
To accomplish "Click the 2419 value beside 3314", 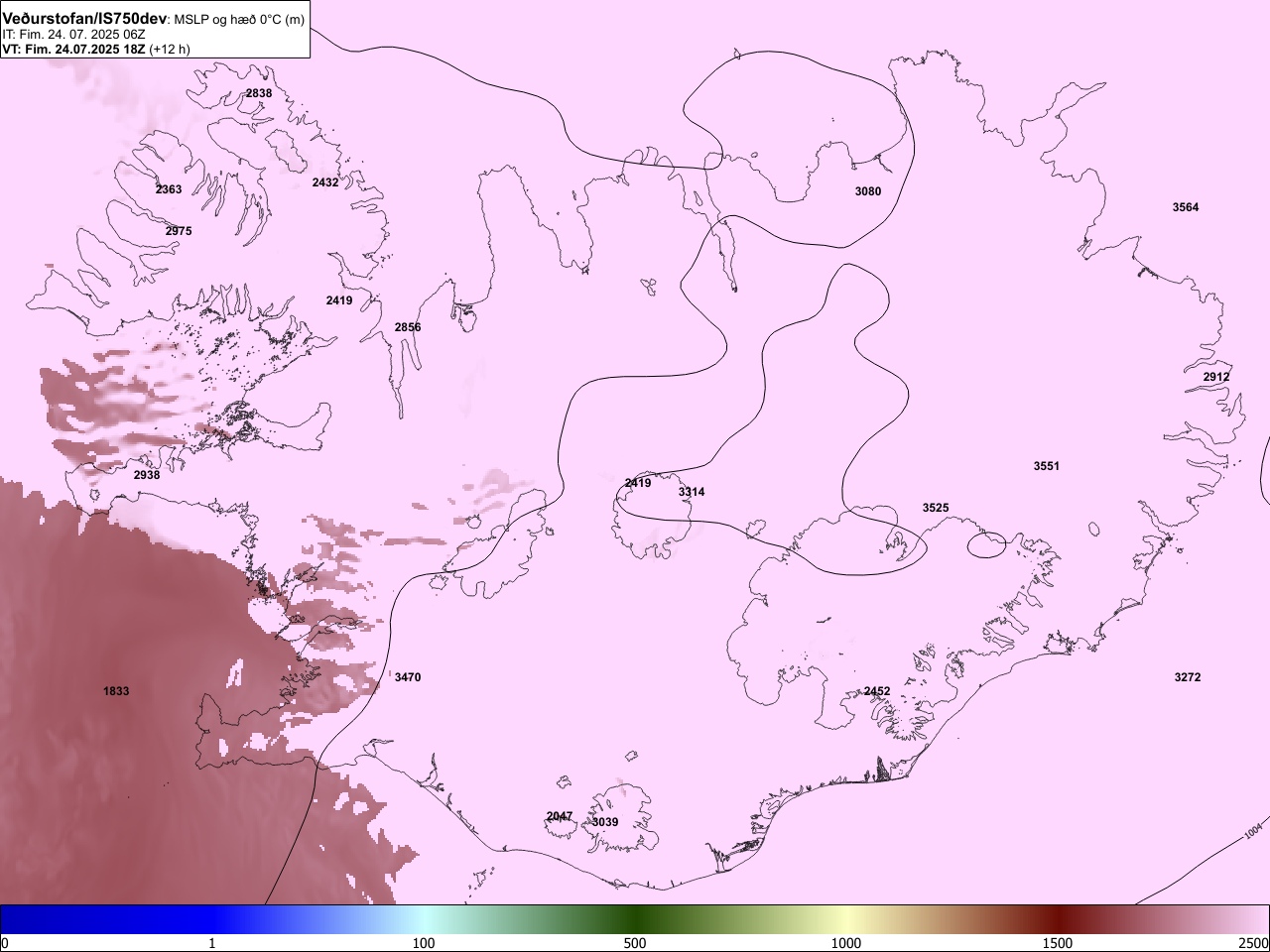I will click(638, 483).
